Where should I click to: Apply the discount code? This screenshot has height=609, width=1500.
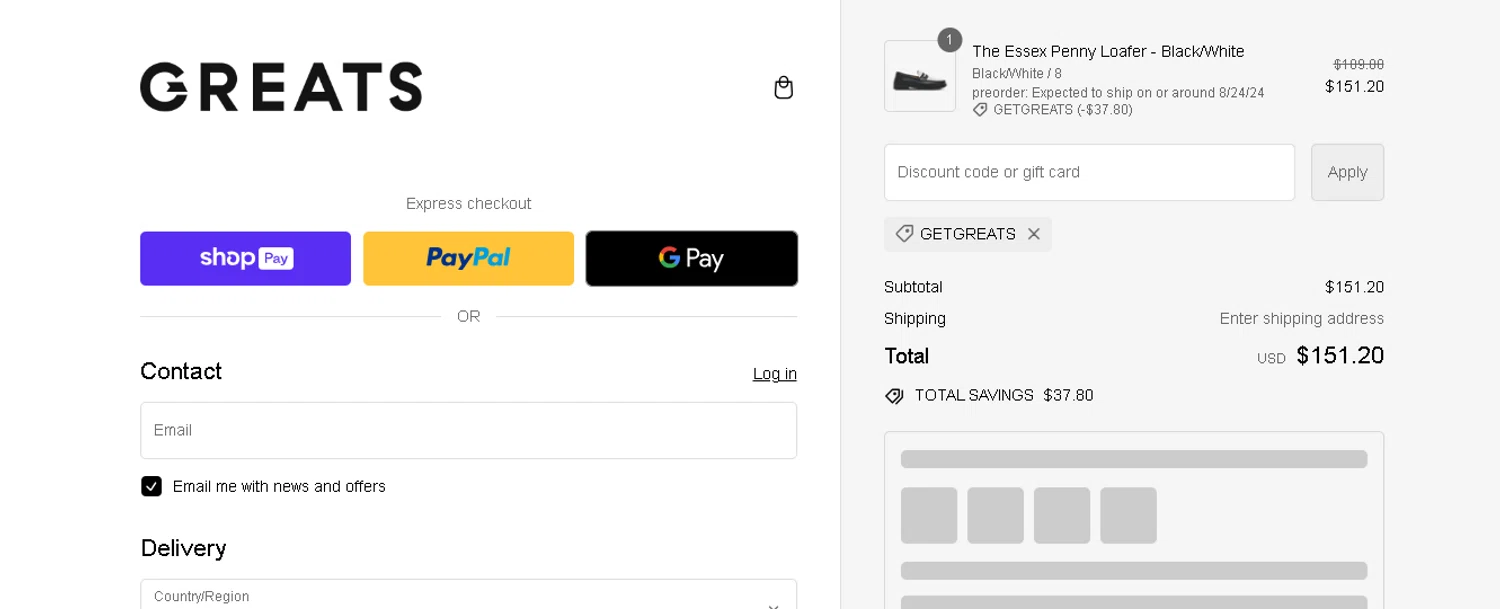pos(1347,172)
